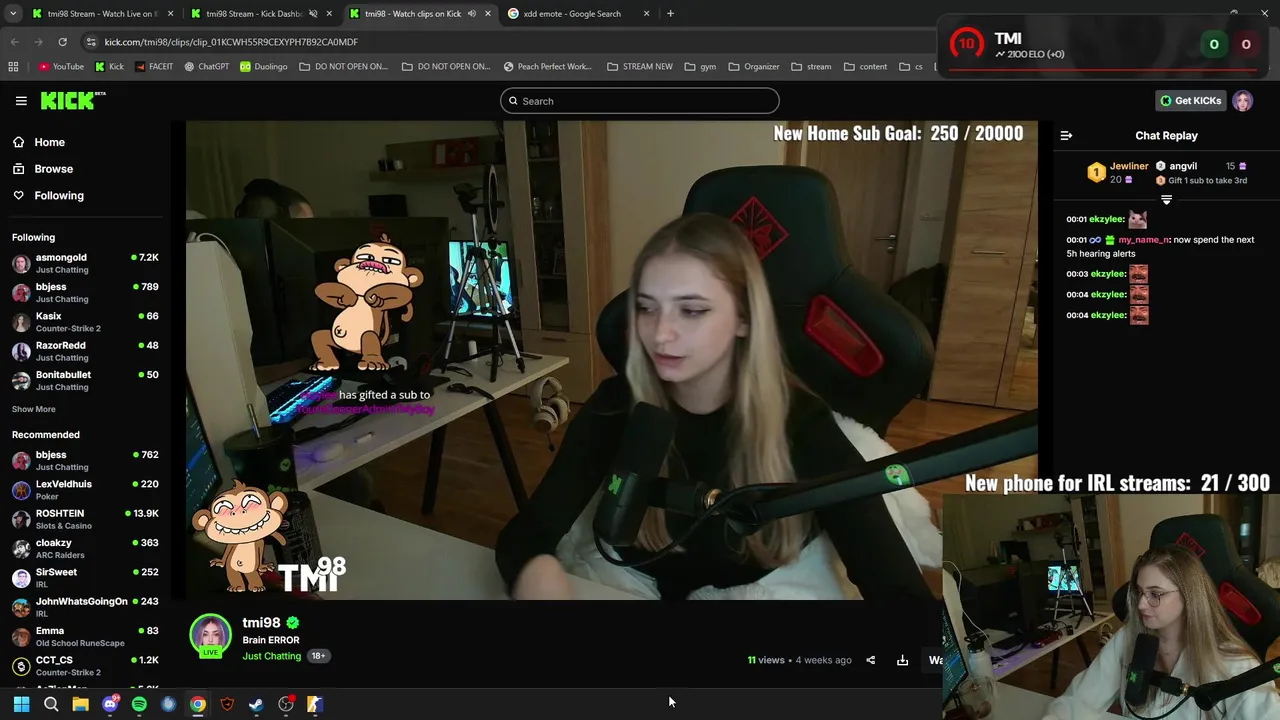The height and width of the screenshot is (720, 1280).
Task: Open tmi98 channel name link
Action: point(261,623)
